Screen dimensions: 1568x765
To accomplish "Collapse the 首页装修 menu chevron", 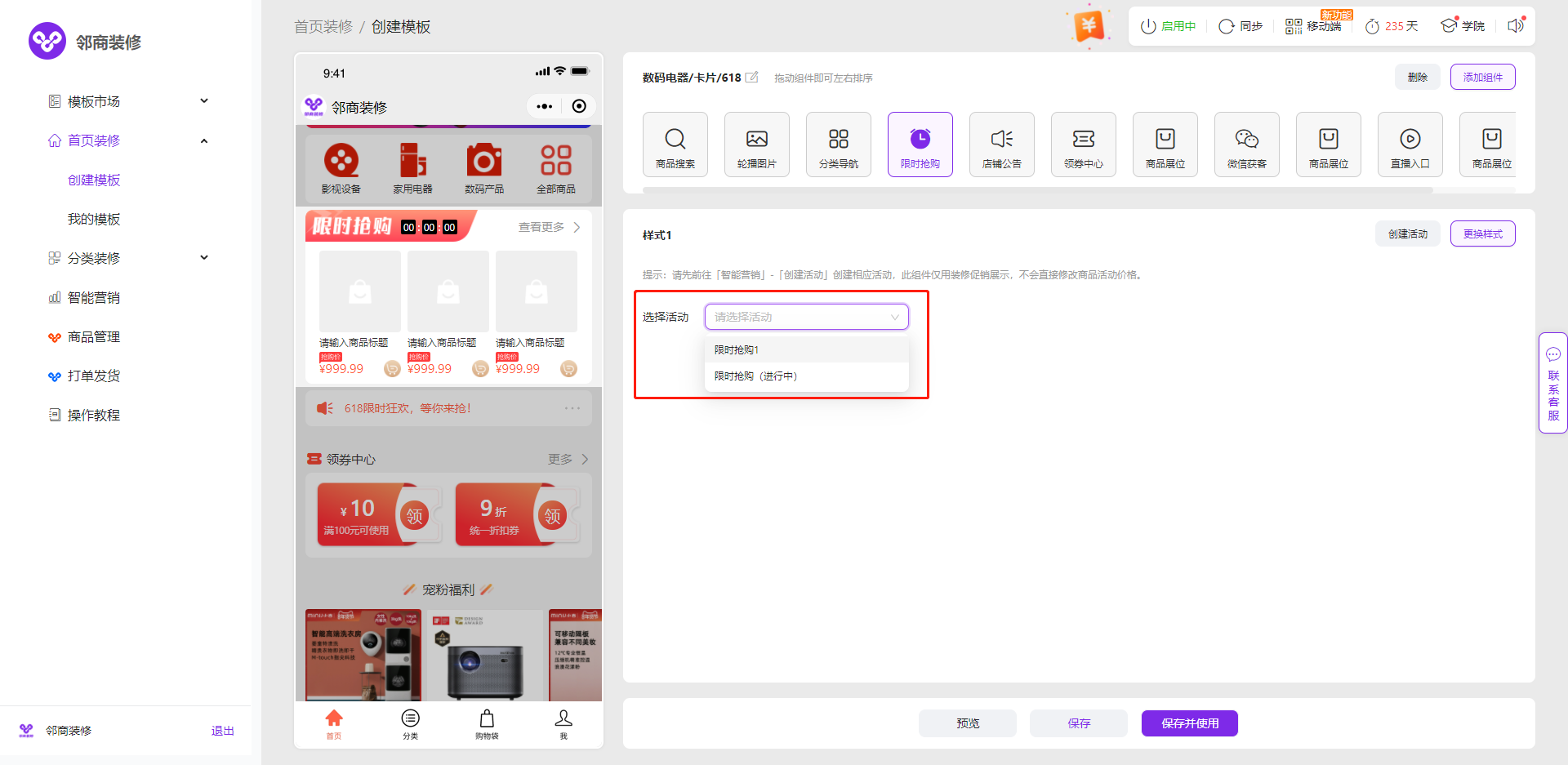I will point(204,140).
